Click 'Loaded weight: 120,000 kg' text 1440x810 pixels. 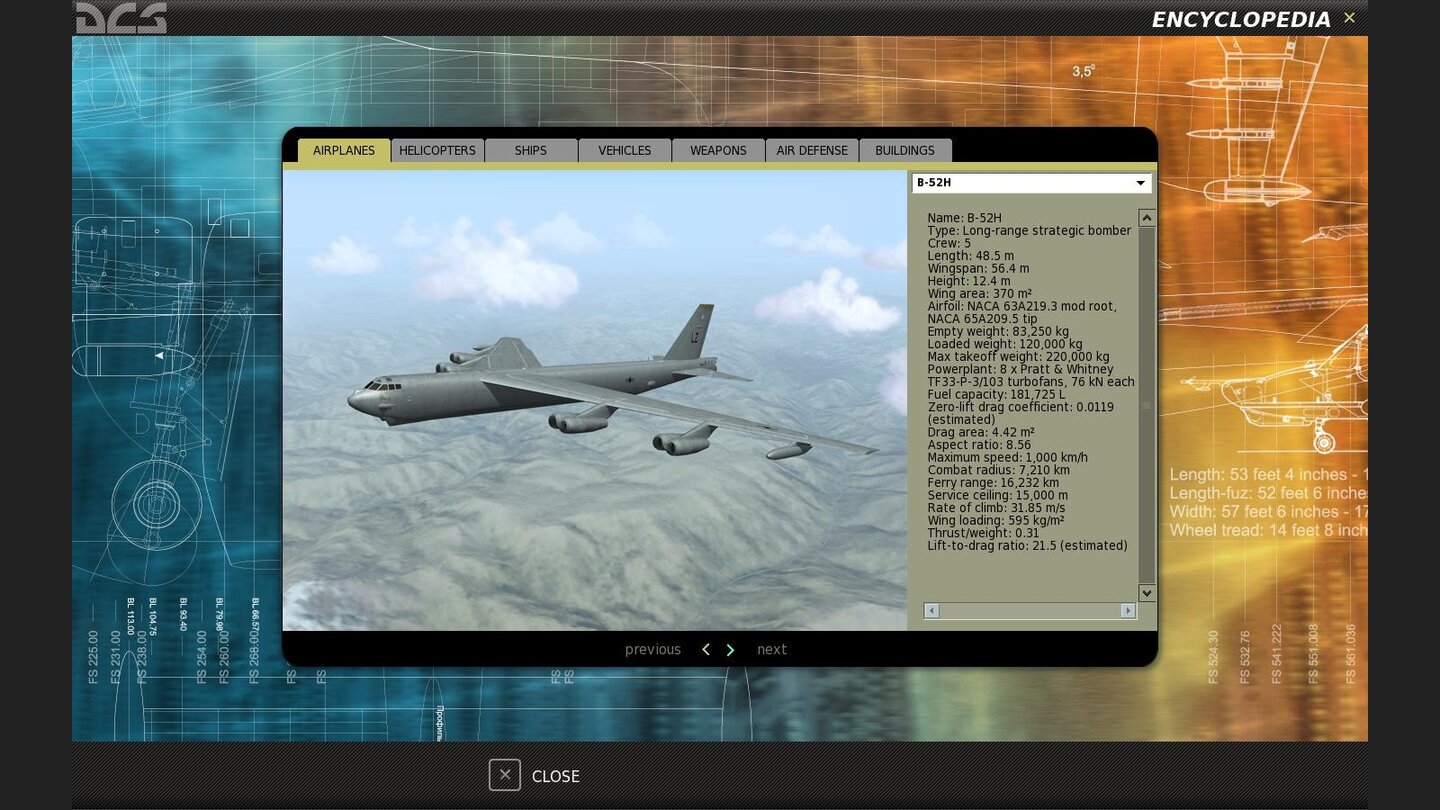[x=1005, y=344]
